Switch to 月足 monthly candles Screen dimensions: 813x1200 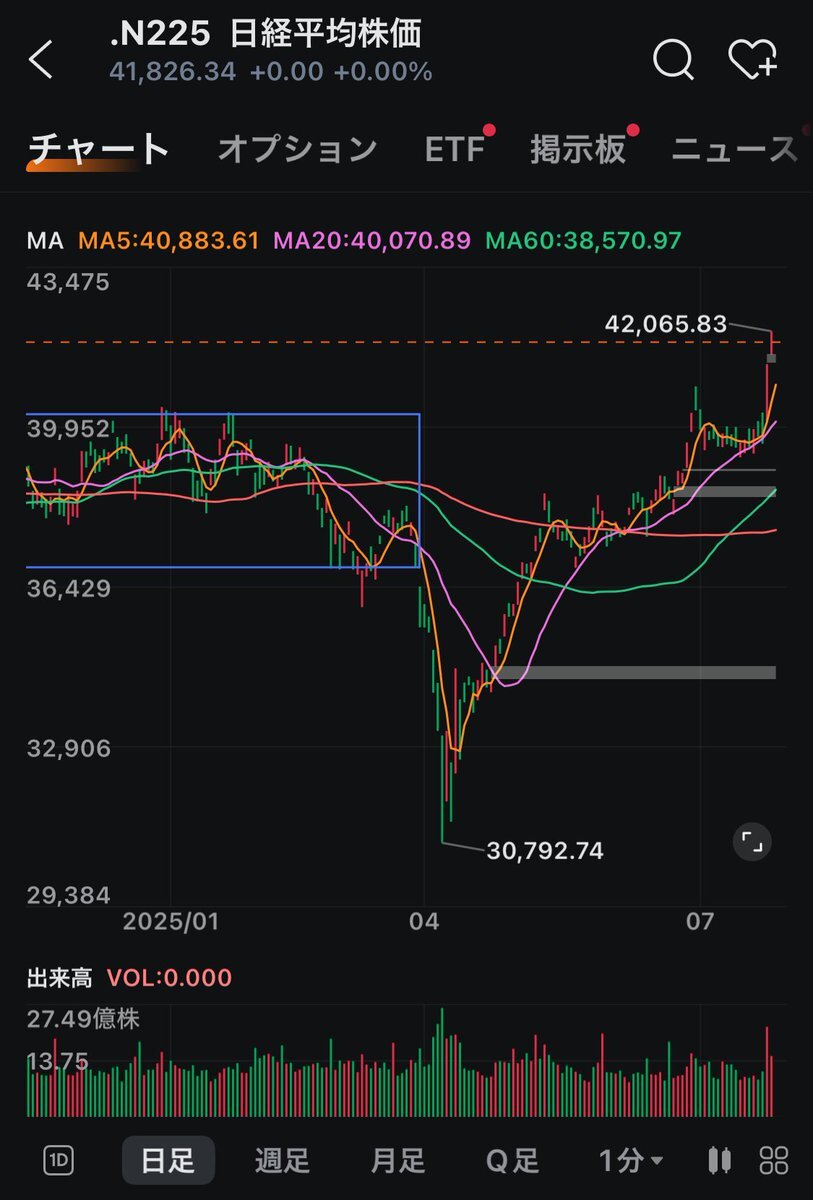[398, 1161]
